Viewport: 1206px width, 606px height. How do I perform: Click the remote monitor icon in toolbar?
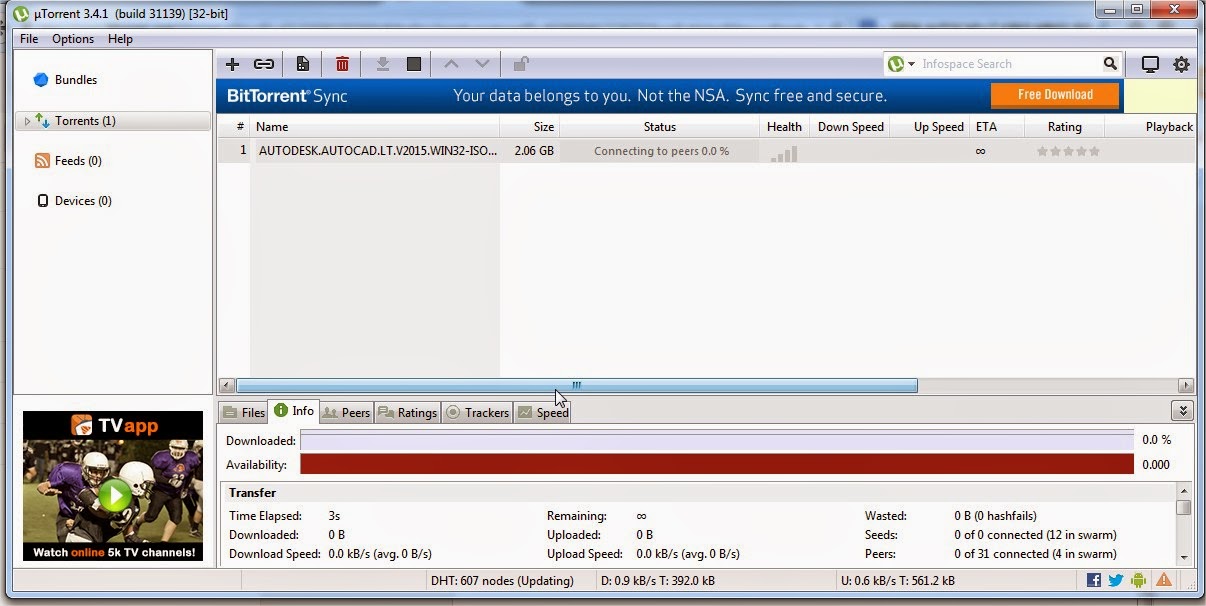pos(1151,64)
